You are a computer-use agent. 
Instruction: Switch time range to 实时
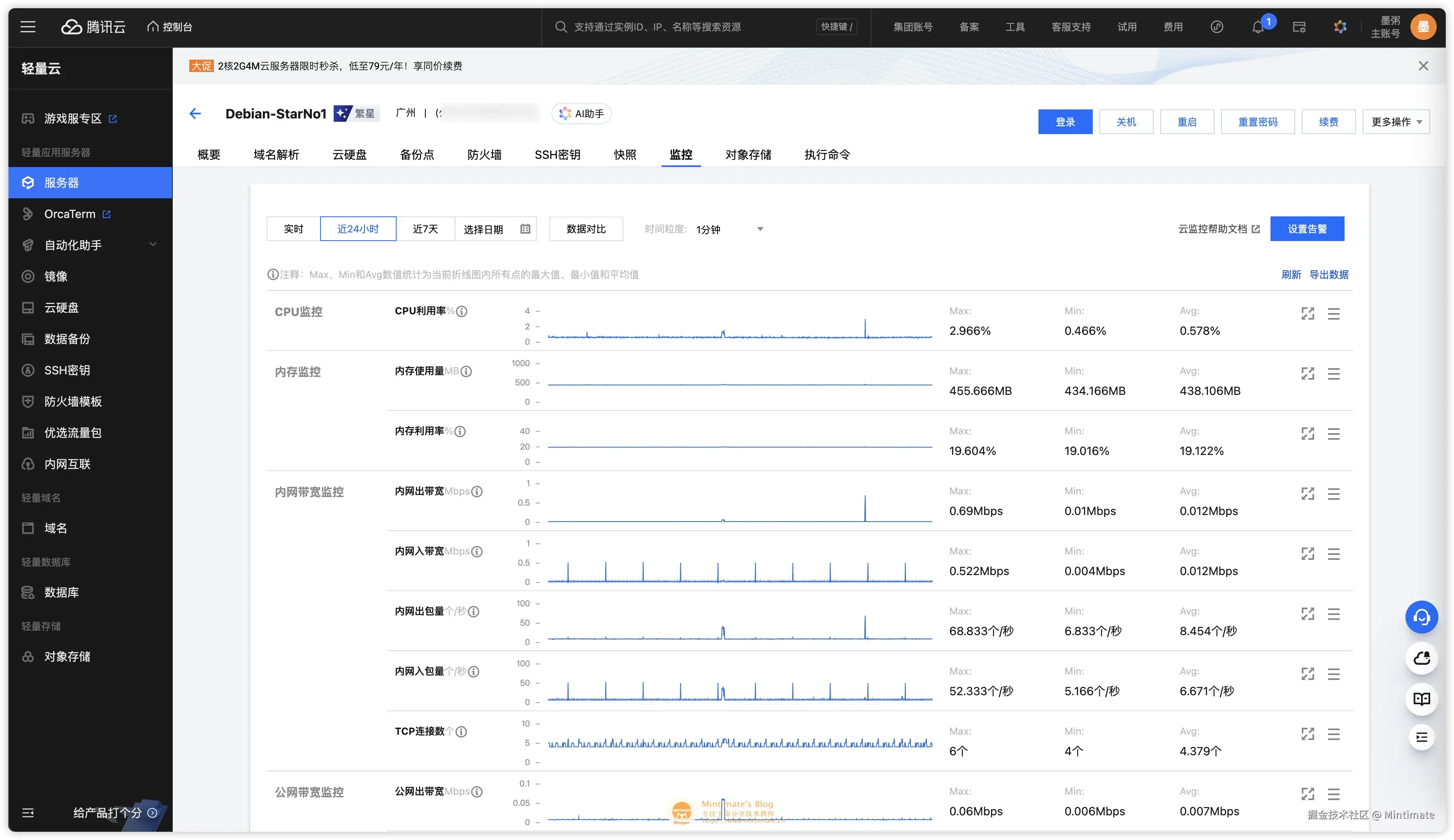(x=294, y=228)
